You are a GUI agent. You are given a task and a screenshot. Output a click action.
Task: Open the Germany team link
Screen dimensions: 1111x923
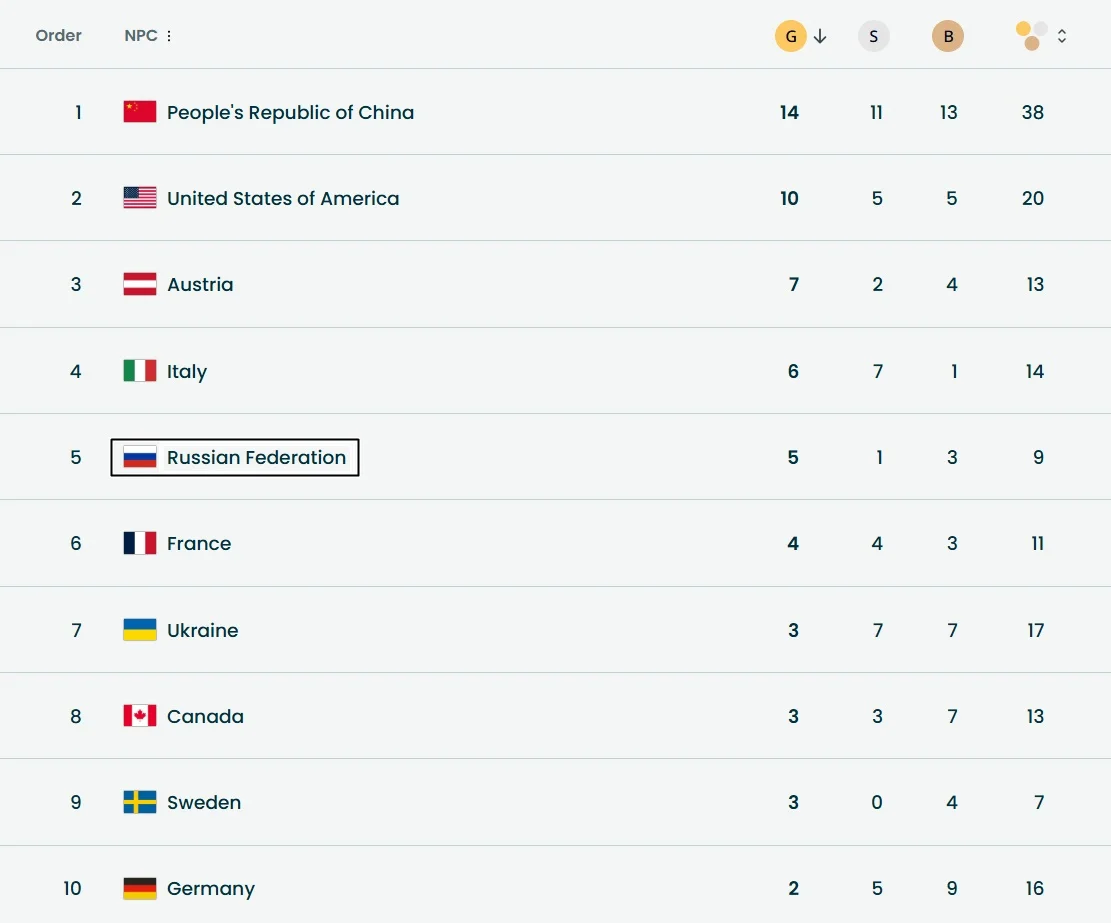pyautogui.click(x=211, y=888)
